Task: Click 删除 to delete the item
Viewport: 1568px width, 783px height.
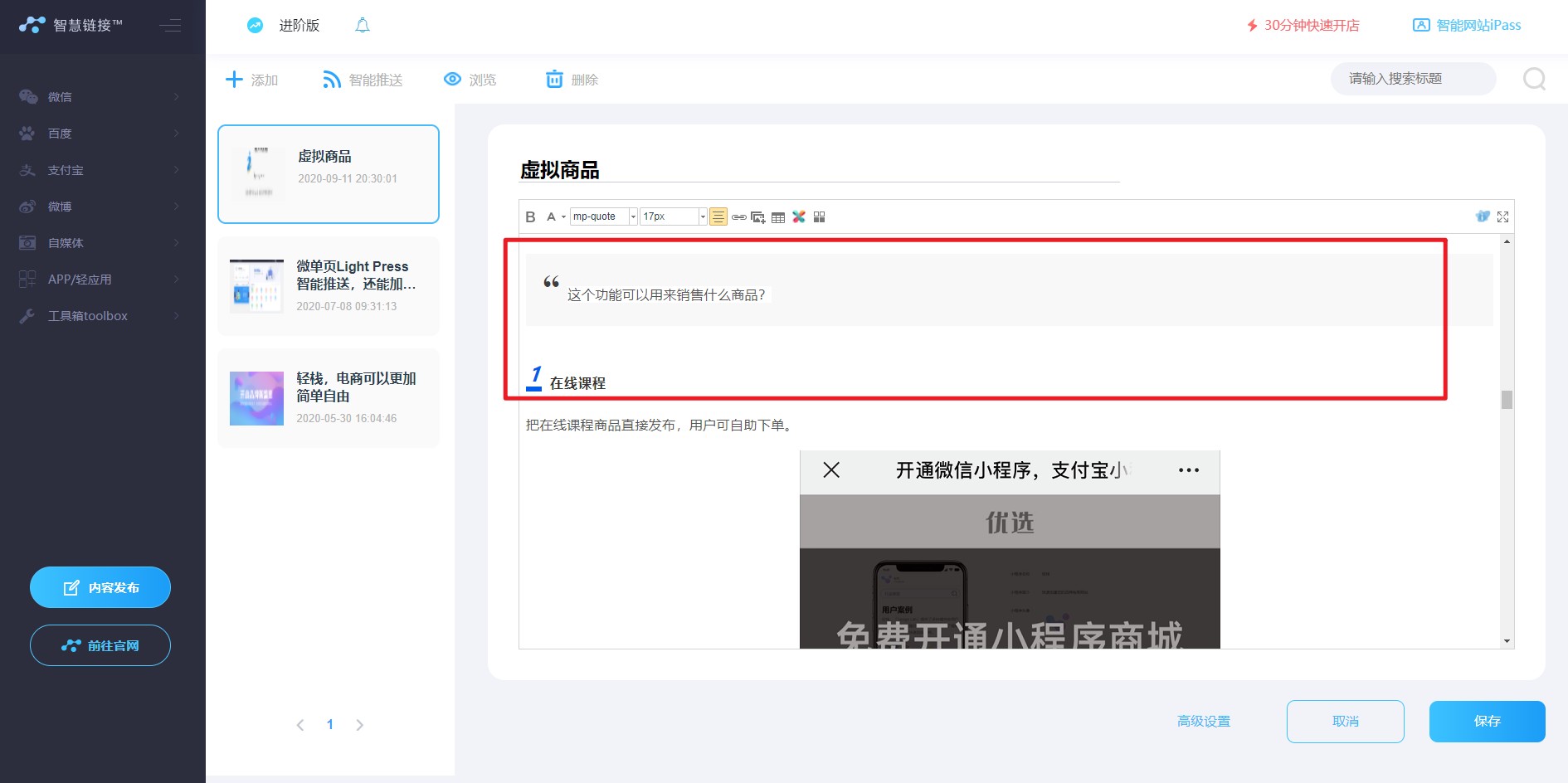Action: 572,80
